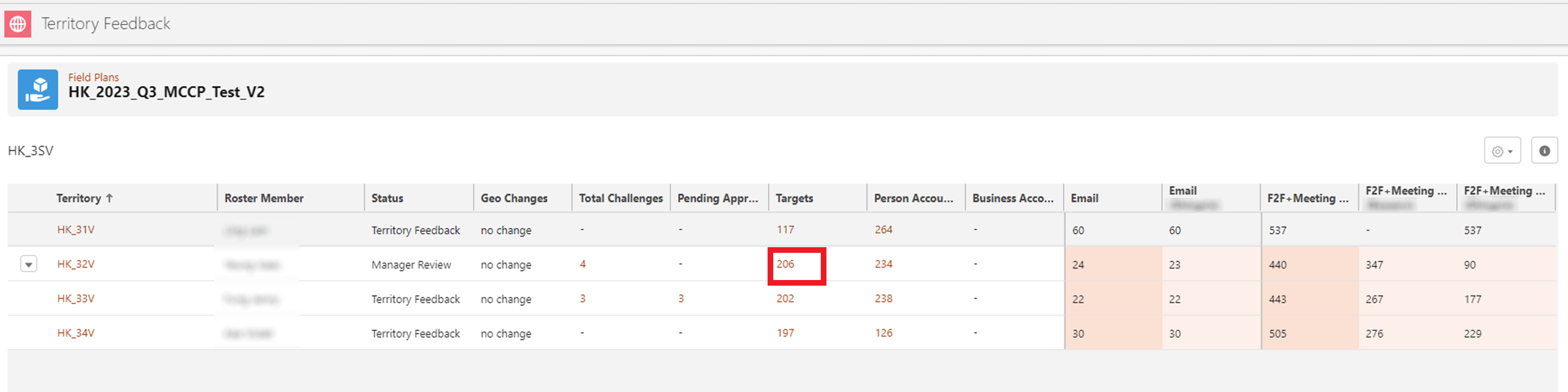Click the Territory Feedback globe icon
This screenshot has width=1568, height=392.
tap(18, 24)
